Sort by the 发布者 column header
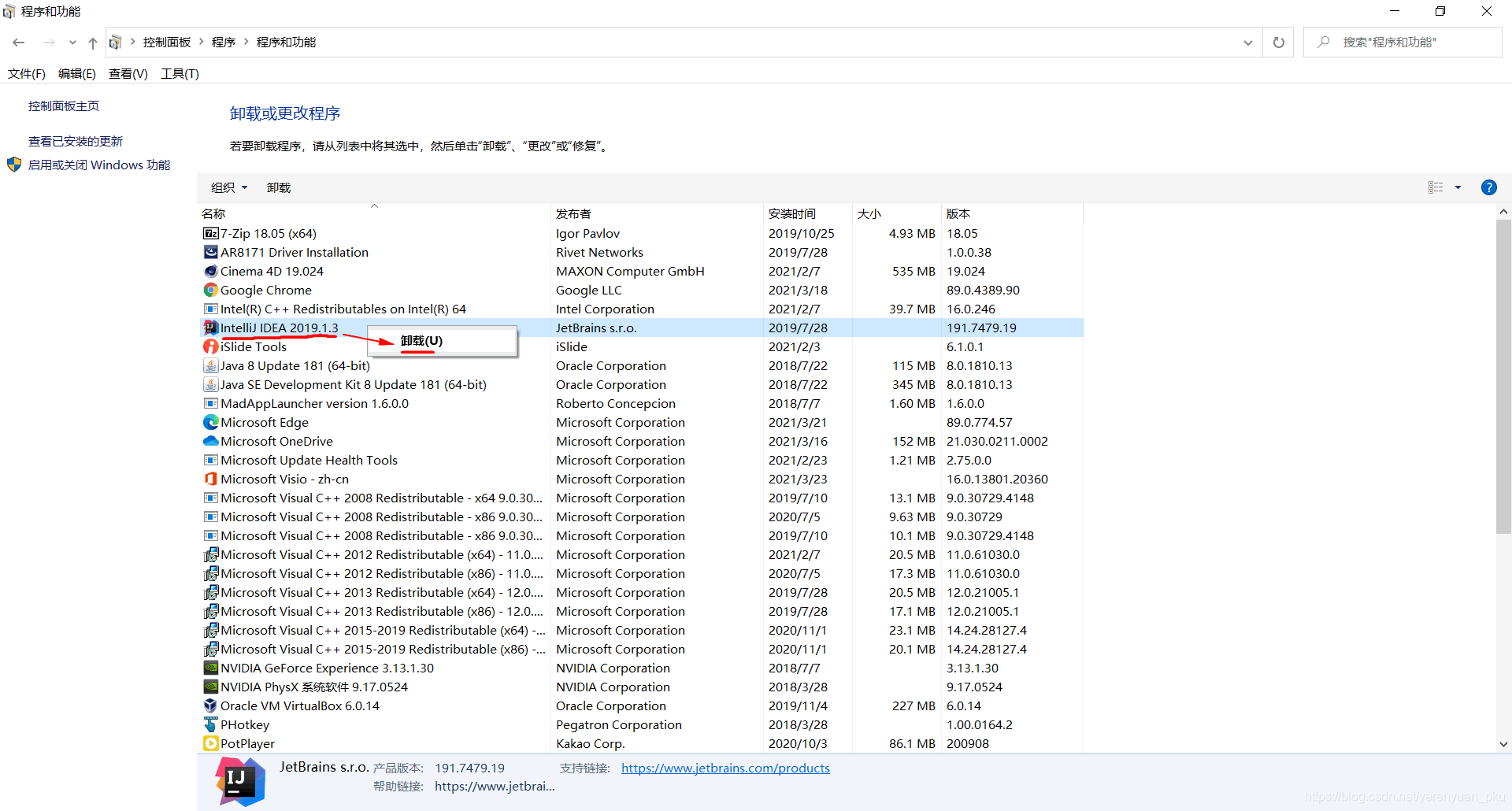This screenshot has width=1512, height=811. [657, 213]
